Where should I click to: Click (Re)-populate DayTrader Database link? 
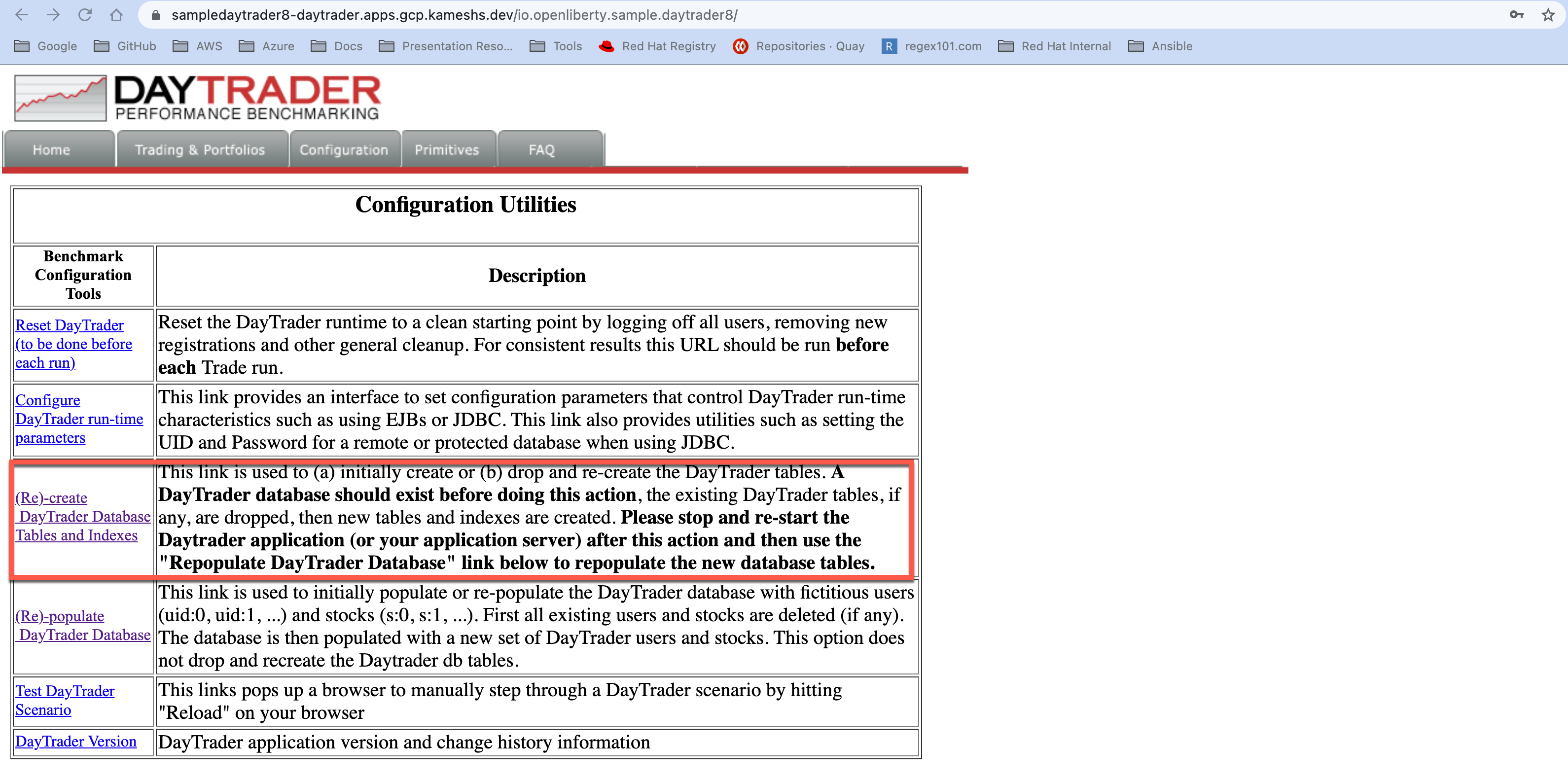tap(83, 625)
